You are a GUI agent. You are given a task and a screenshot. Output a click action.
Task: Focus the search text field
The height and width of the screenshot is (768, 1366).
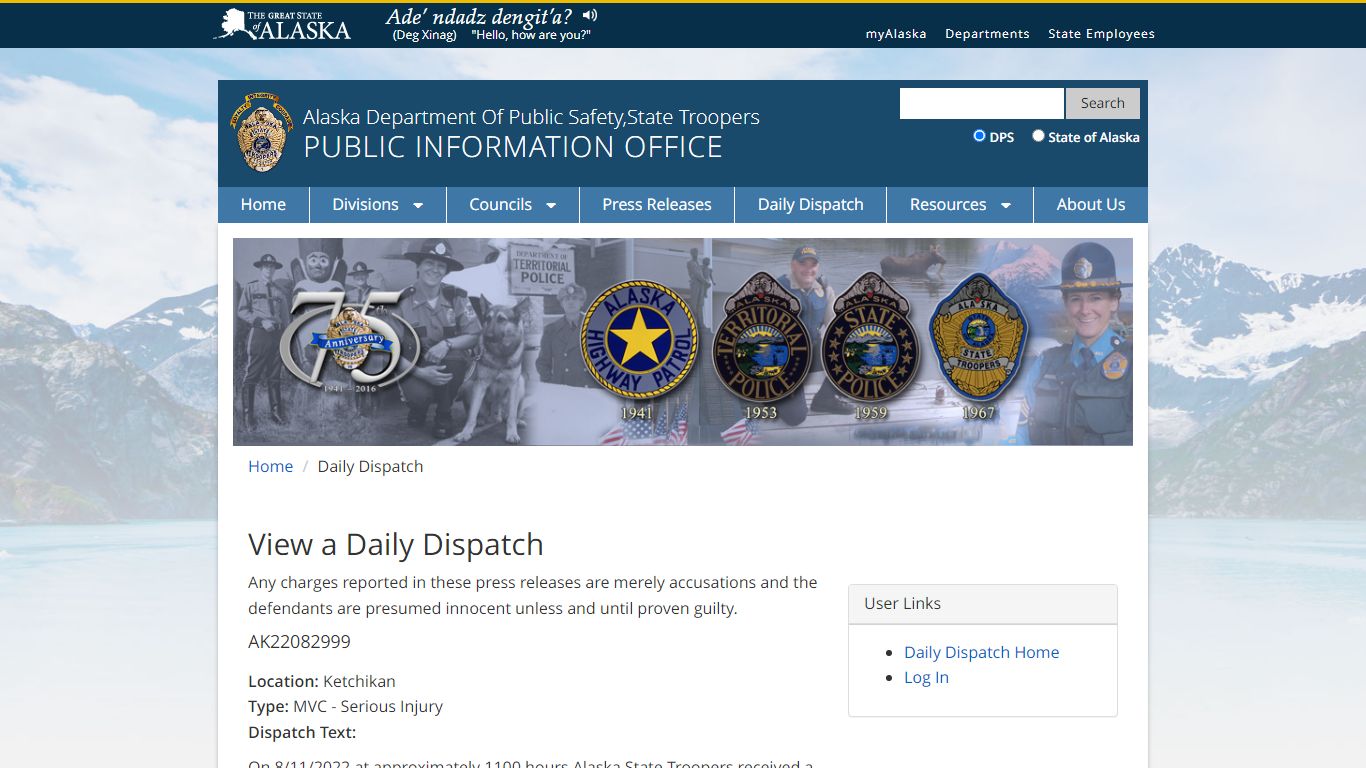tap(982, 103)
